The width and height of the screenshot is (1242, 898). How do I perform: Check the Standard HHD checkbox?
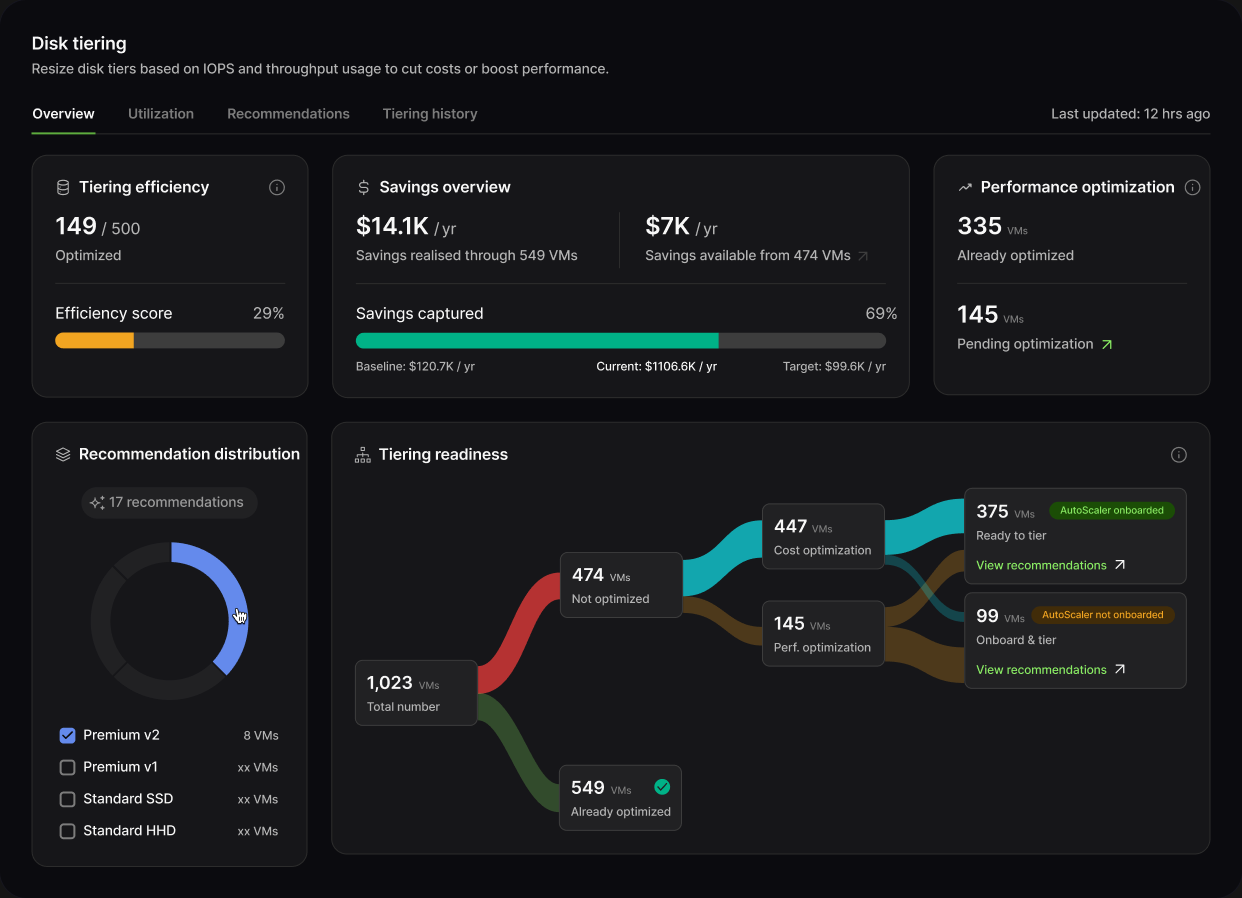coord(68,831)
